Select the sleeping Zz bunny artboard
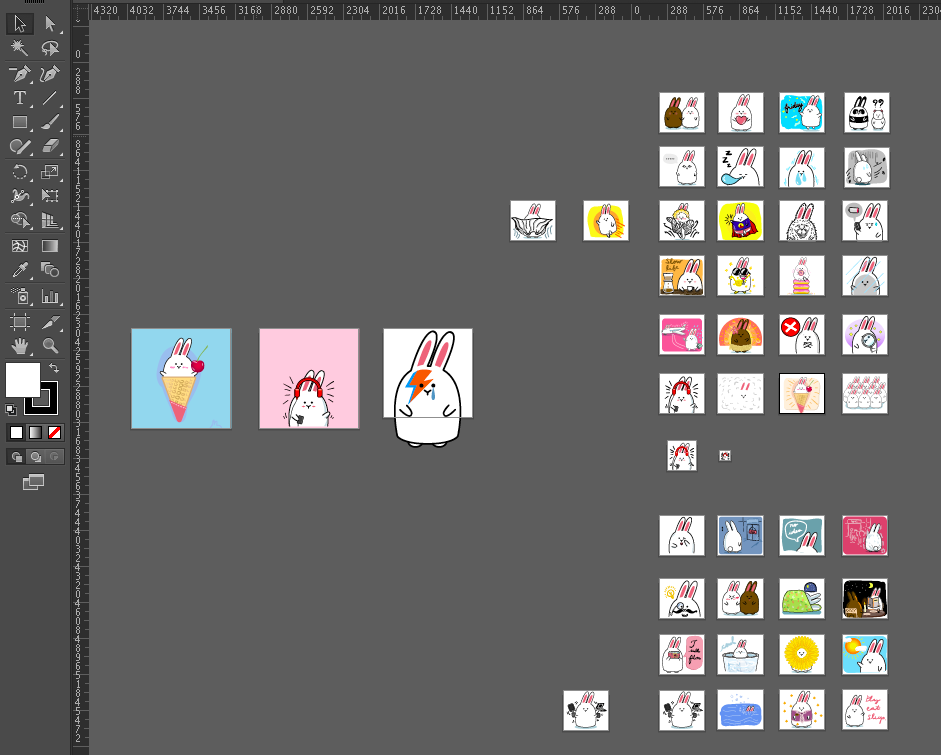941x755 pixels. [741, 167]
